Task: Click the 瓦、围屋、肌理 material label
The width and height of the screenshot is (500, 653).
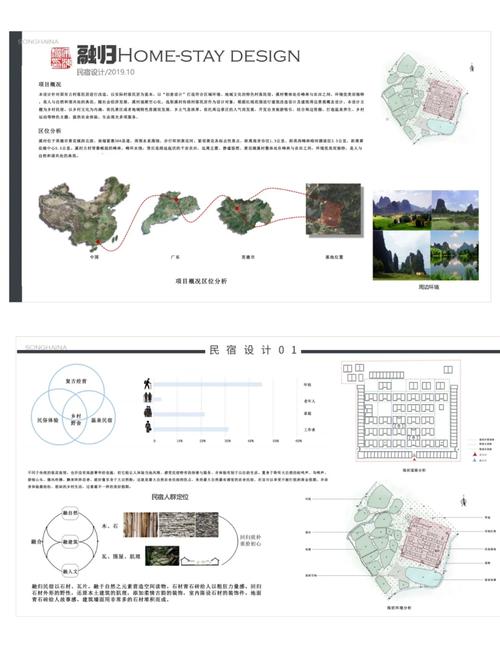Action: (121, 556)
